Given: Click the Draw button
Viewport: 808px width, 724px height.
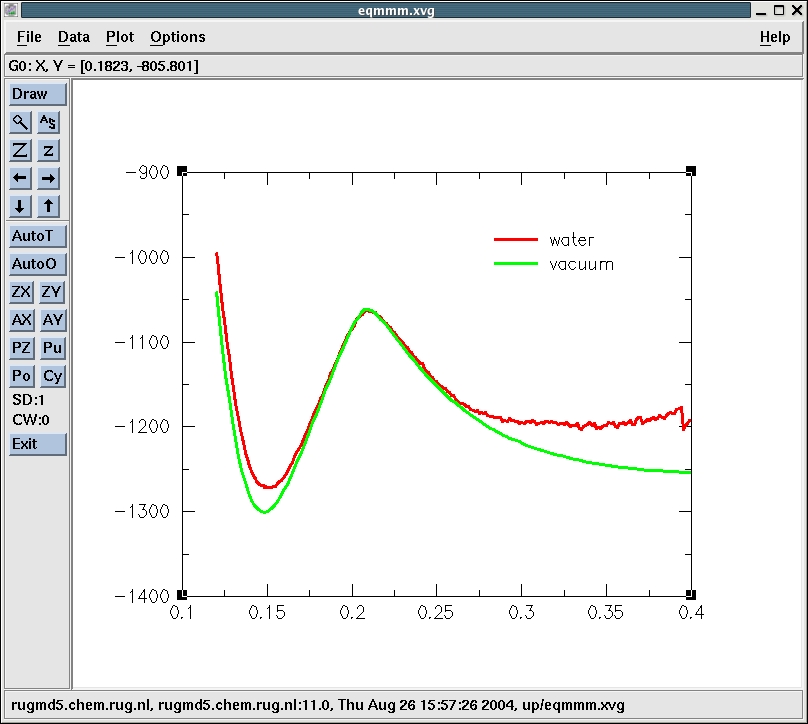Looking at the screenshot, I should (x=38, y=94).
